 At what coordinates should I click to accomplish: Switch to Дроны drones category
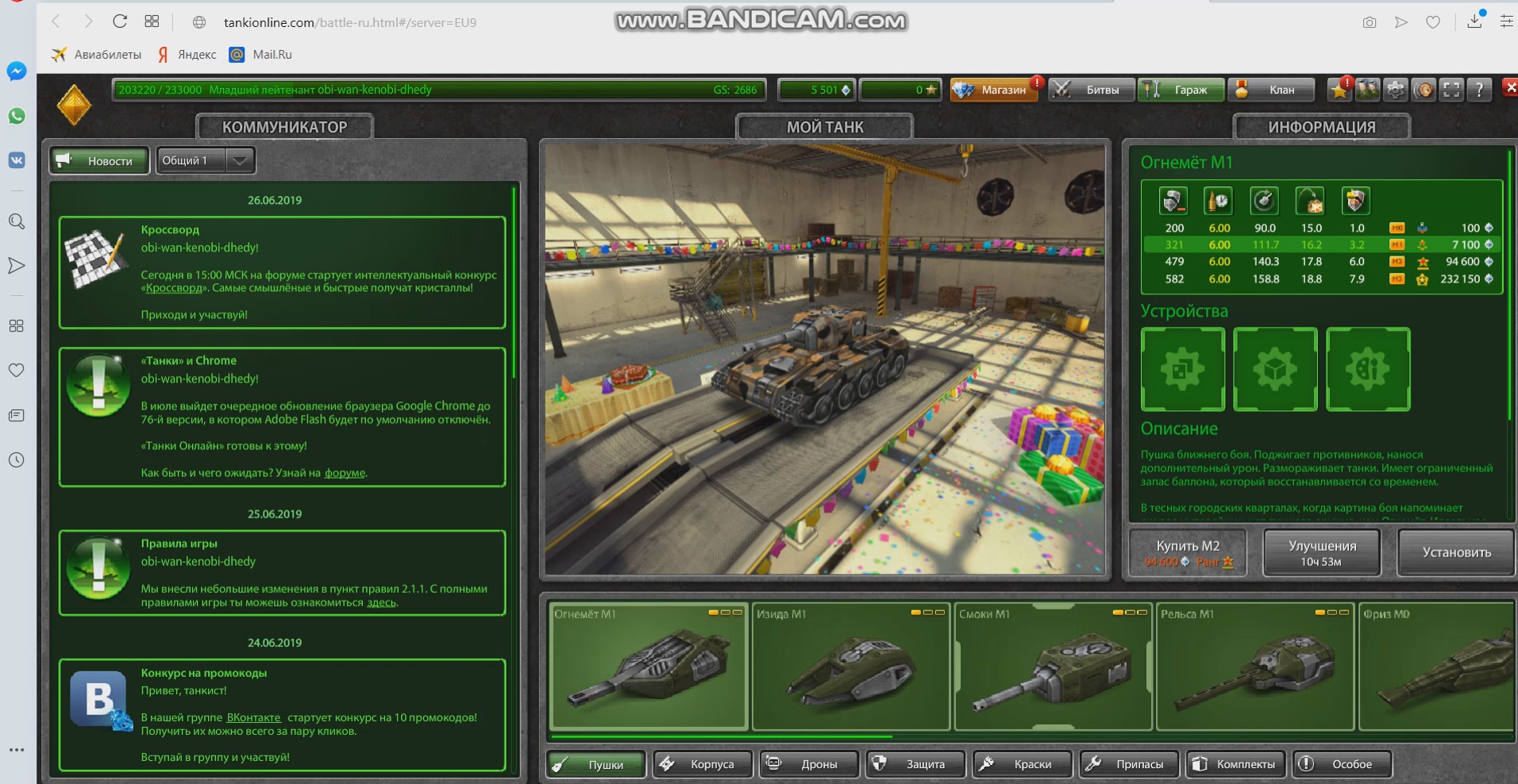pyautogui.click(x=809, y=764)
